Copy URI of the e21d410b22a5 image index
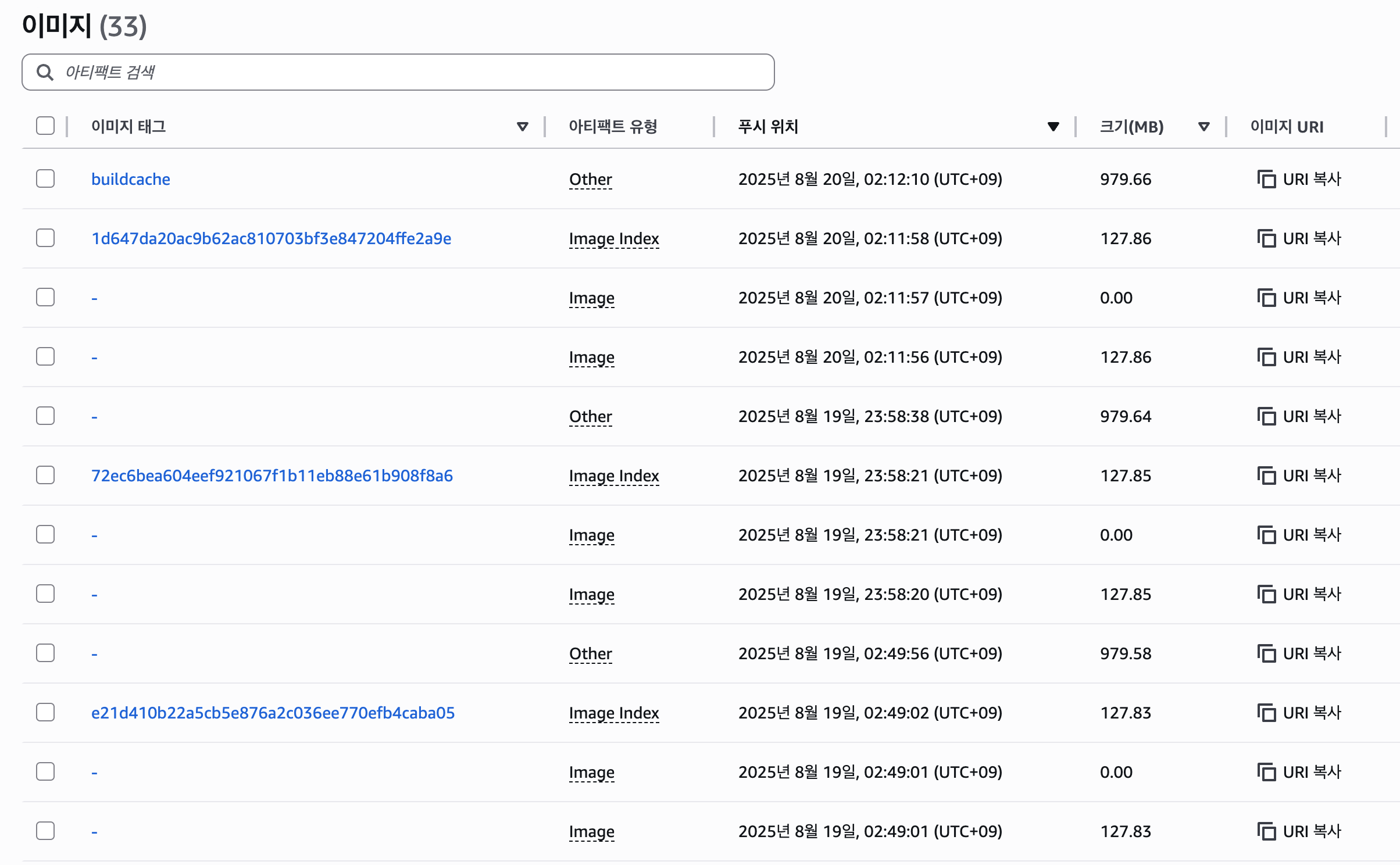 (1299, 713)
